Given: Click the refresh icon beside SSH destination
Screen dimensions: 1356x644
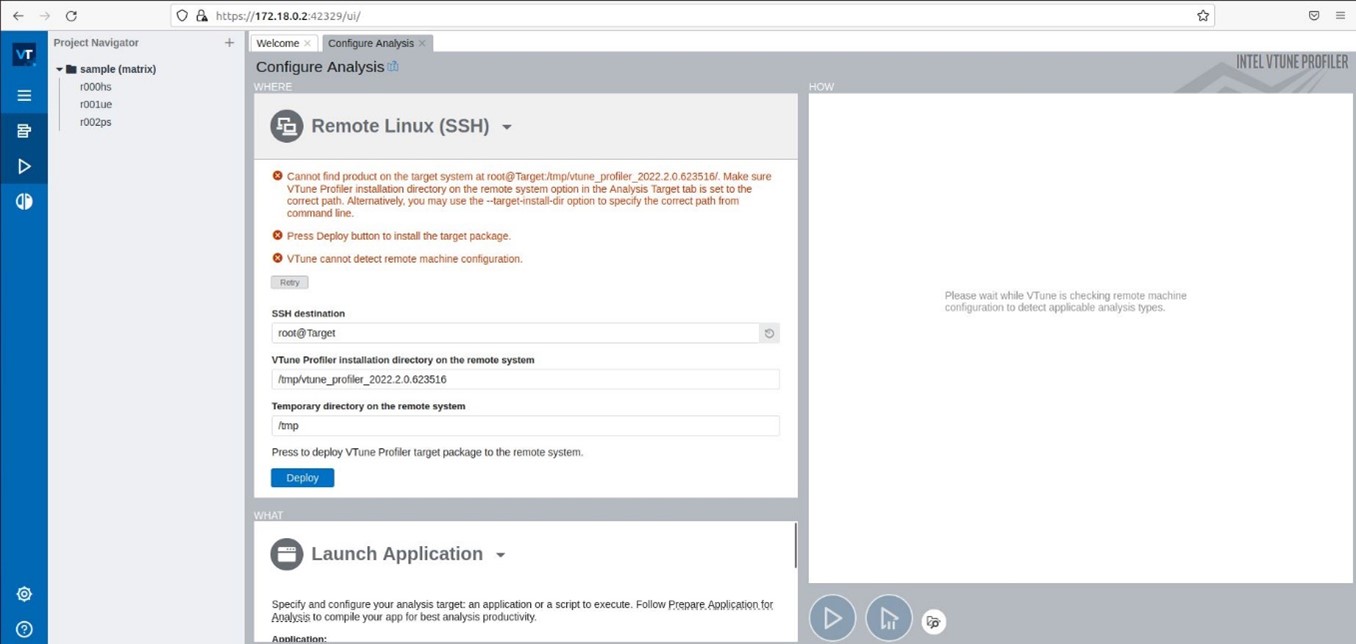Looking at the screenshot, I should (769, 333).
